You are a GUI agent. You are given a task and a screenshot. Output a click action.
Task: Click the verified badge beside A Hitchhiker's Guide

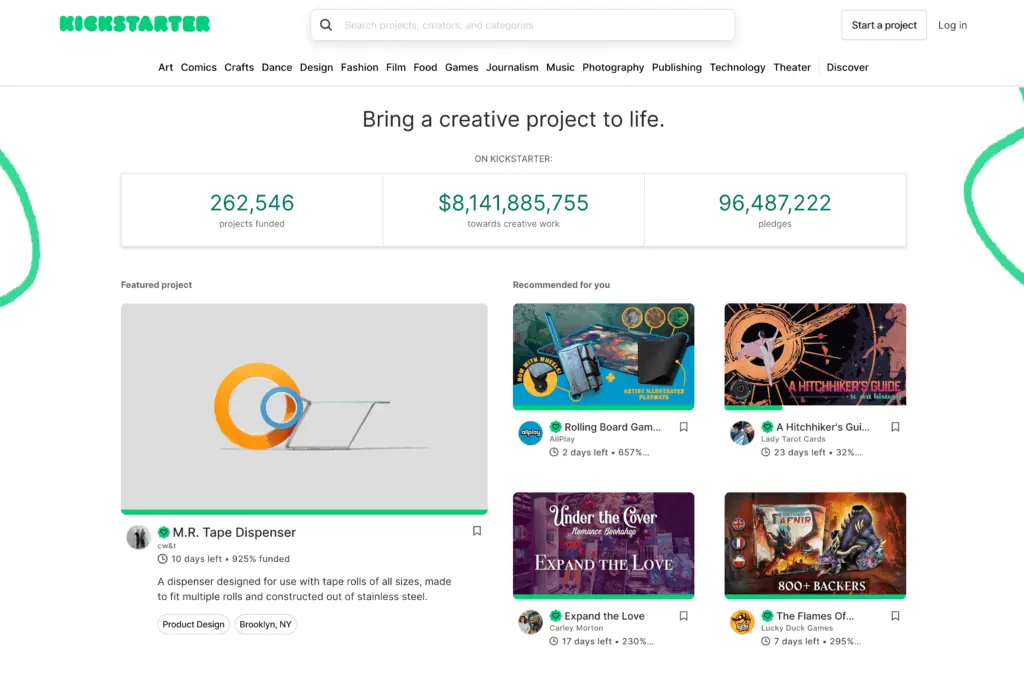click(x=767, y=427)
